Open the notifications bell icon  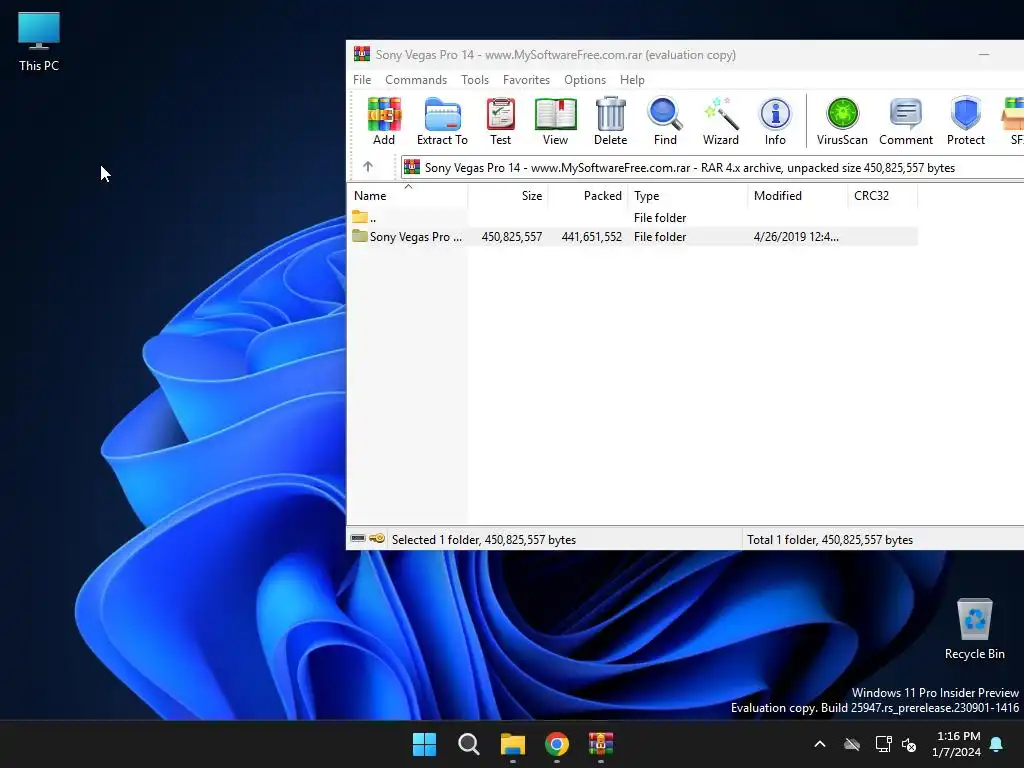(x=997, y=744)
